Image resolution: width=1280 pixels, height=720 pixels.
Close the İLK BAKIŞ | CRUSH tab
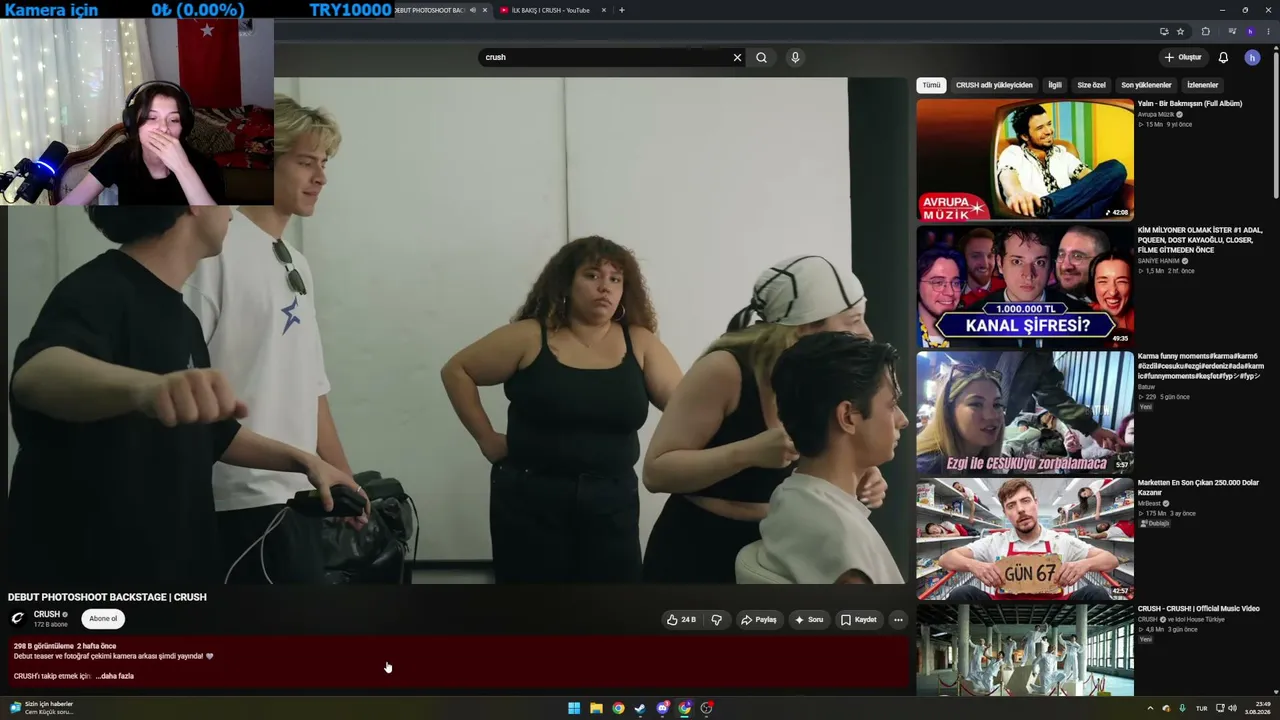tap(603, 10)
